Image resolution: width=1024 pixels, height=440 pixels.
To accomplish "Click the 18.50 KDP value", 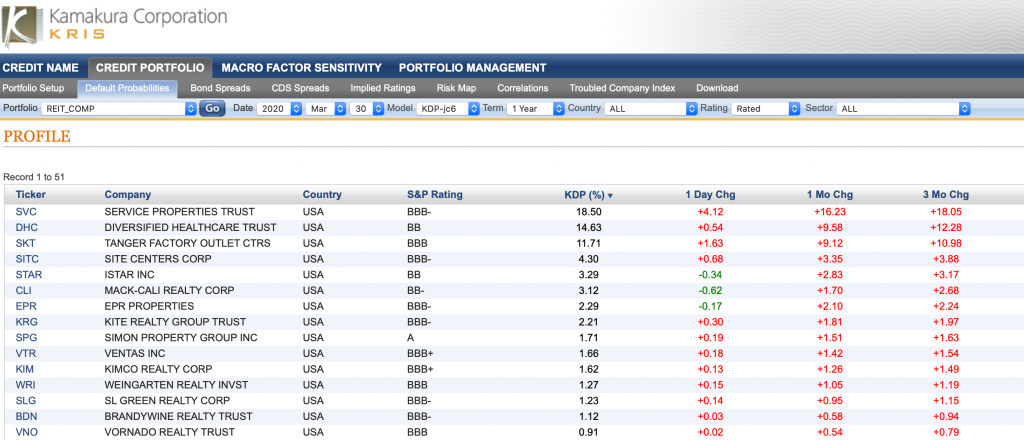I will tap(588, 212).
